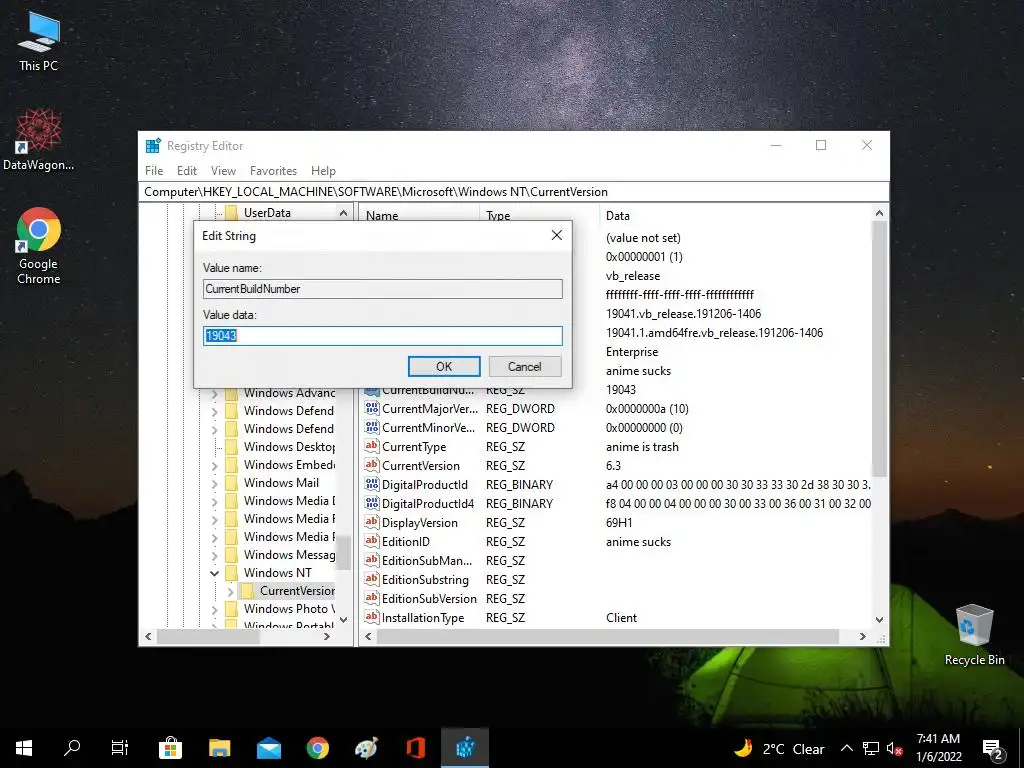This screenshot has width=1024, height=768.
Task: Select Windows Mail folder icon
Action: coord(231,483)
